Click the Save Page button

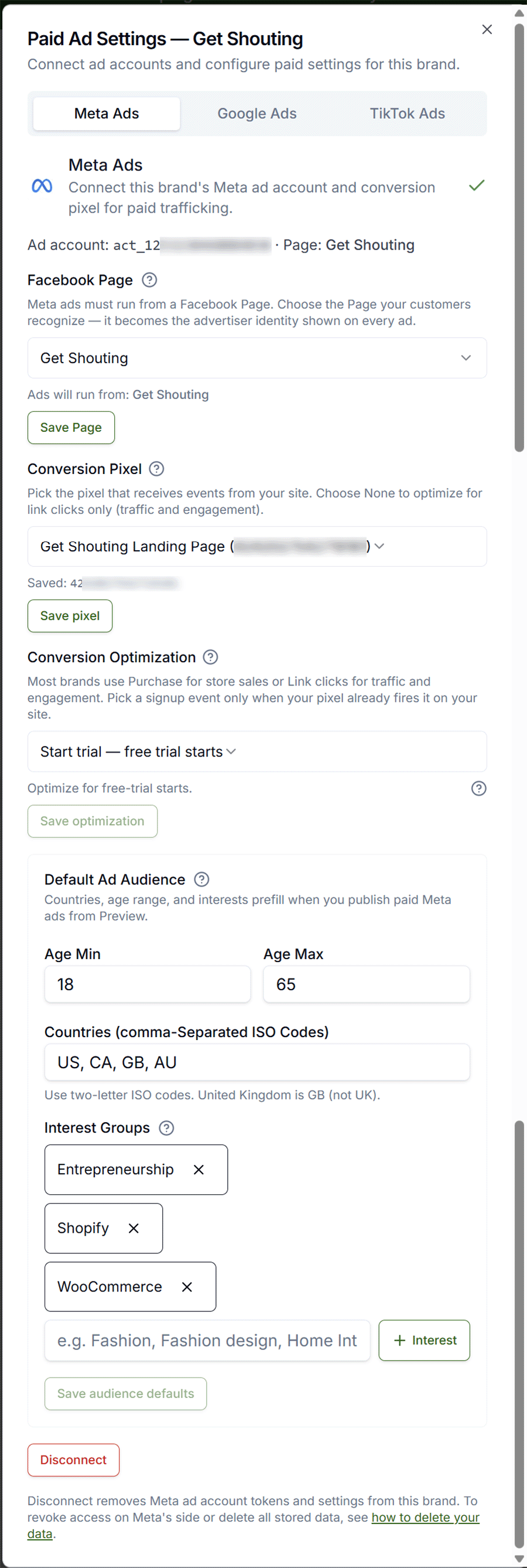click(71, 427)
